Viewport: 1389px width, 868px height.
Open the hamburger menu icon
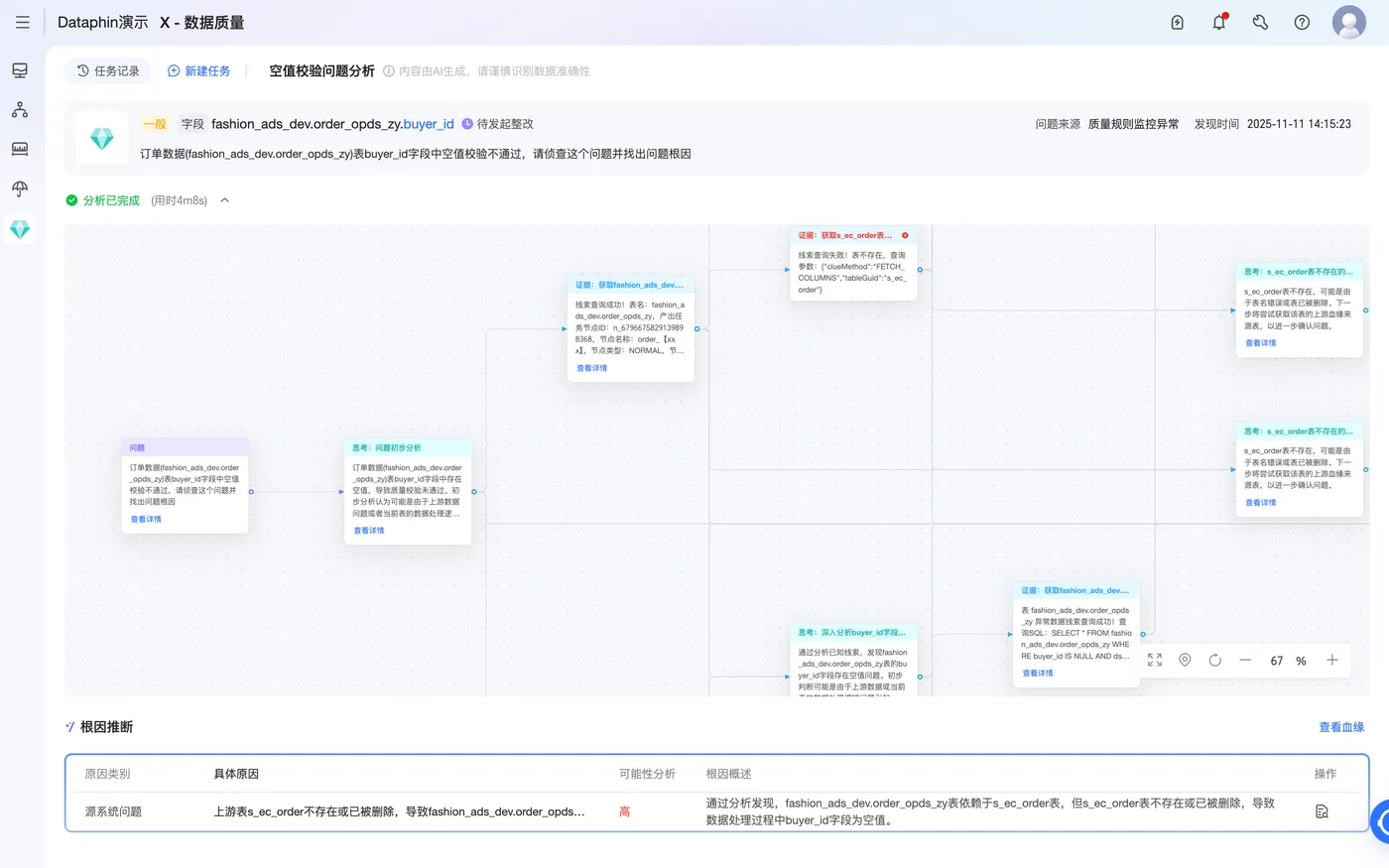[23, 22]
